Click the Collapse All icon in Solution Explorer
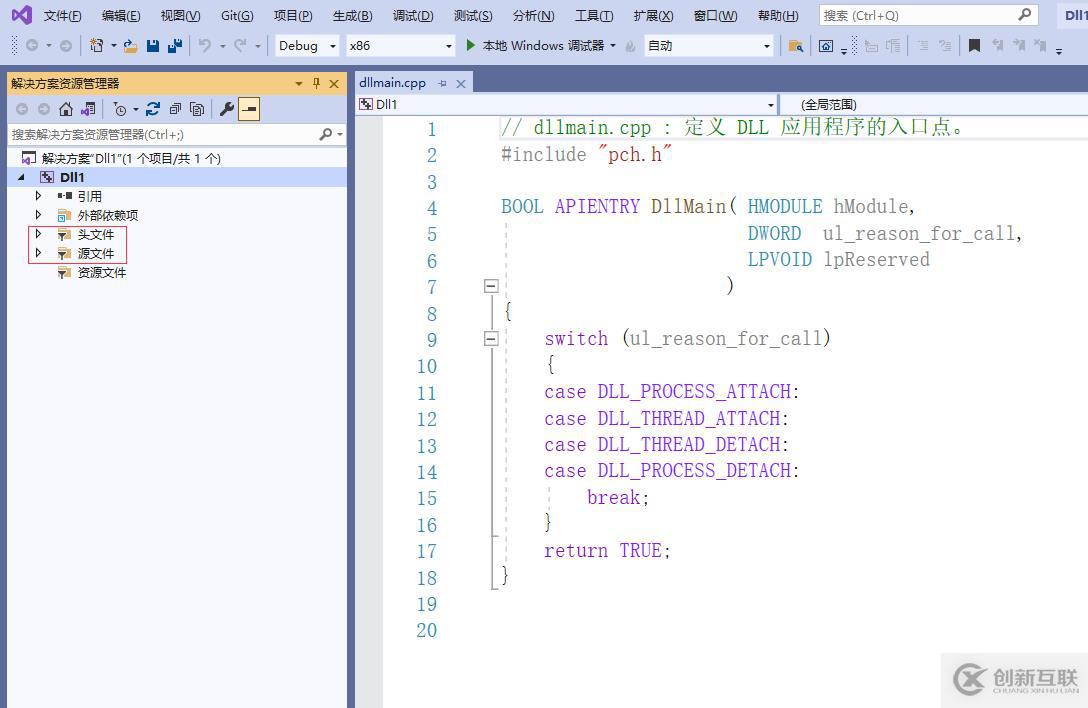 [175, 109]
